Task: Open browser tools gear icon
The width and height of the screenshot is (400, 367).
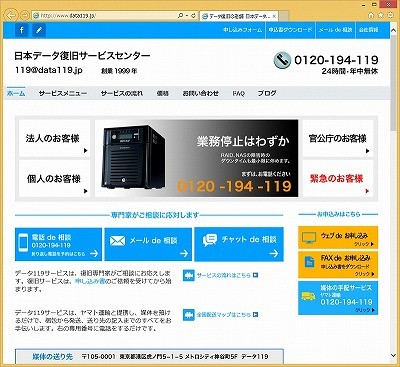Action: (391, 15)
